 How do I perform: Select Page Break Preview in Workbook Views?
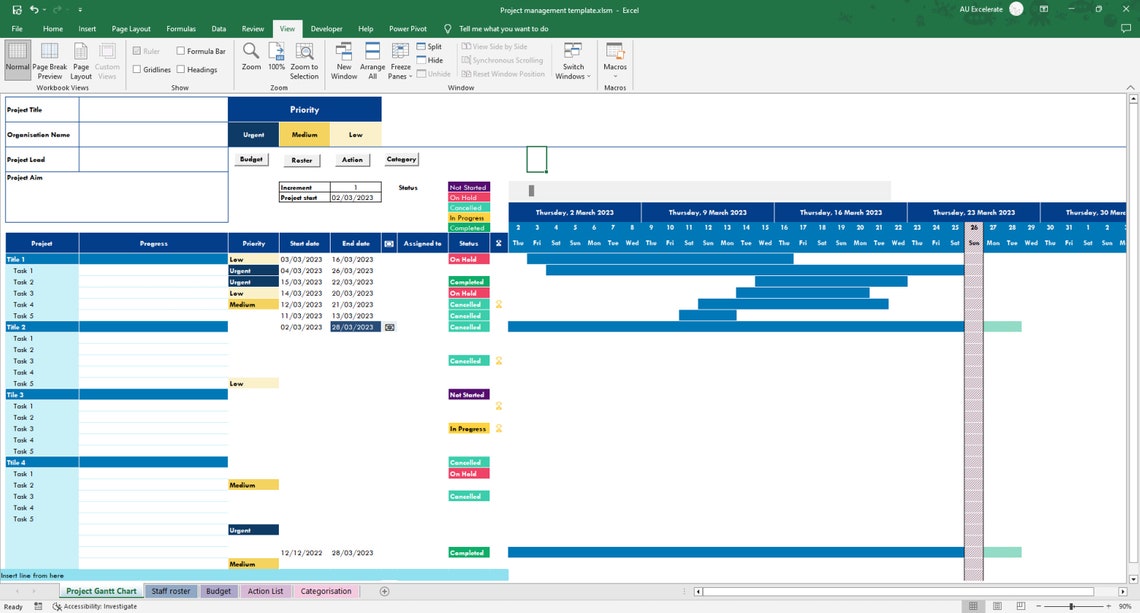(x=49, y=62)
